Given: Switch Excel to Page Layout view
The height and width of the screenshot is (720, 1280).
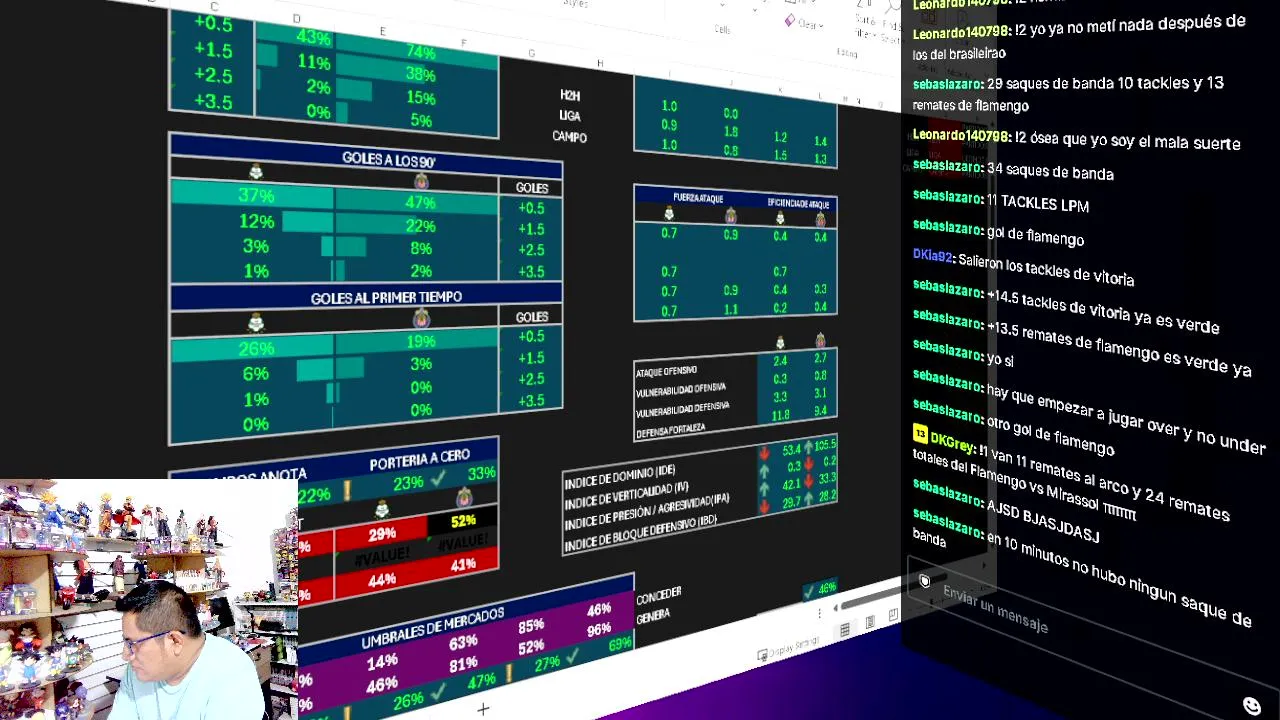Looking at the screenshot, I should (869, 622).
